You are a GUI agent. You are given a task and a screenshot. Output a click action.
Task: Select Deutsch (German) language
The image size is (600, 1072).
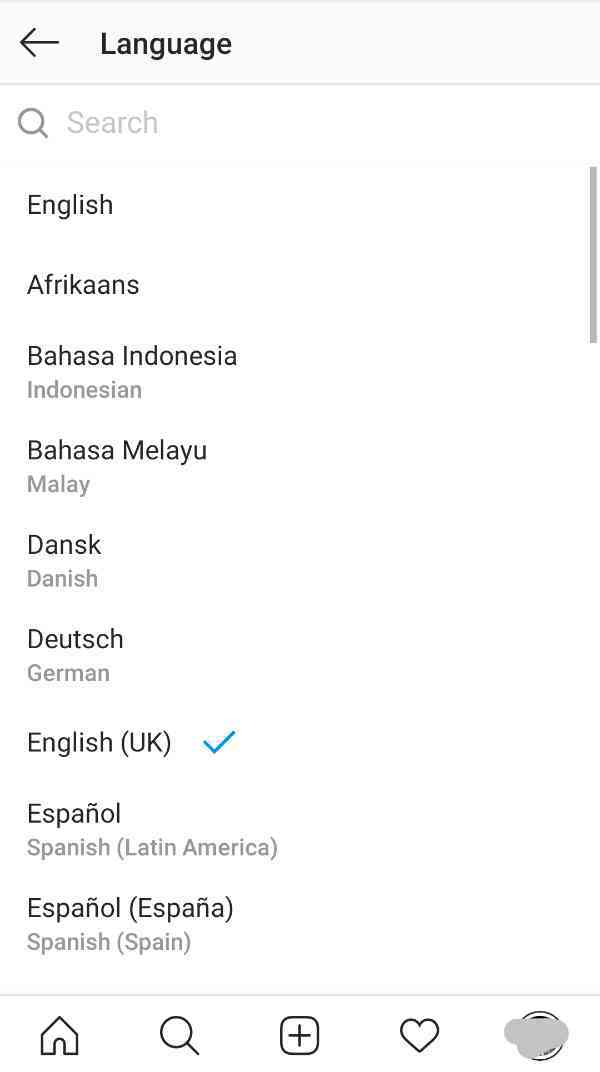pos(300,655)
